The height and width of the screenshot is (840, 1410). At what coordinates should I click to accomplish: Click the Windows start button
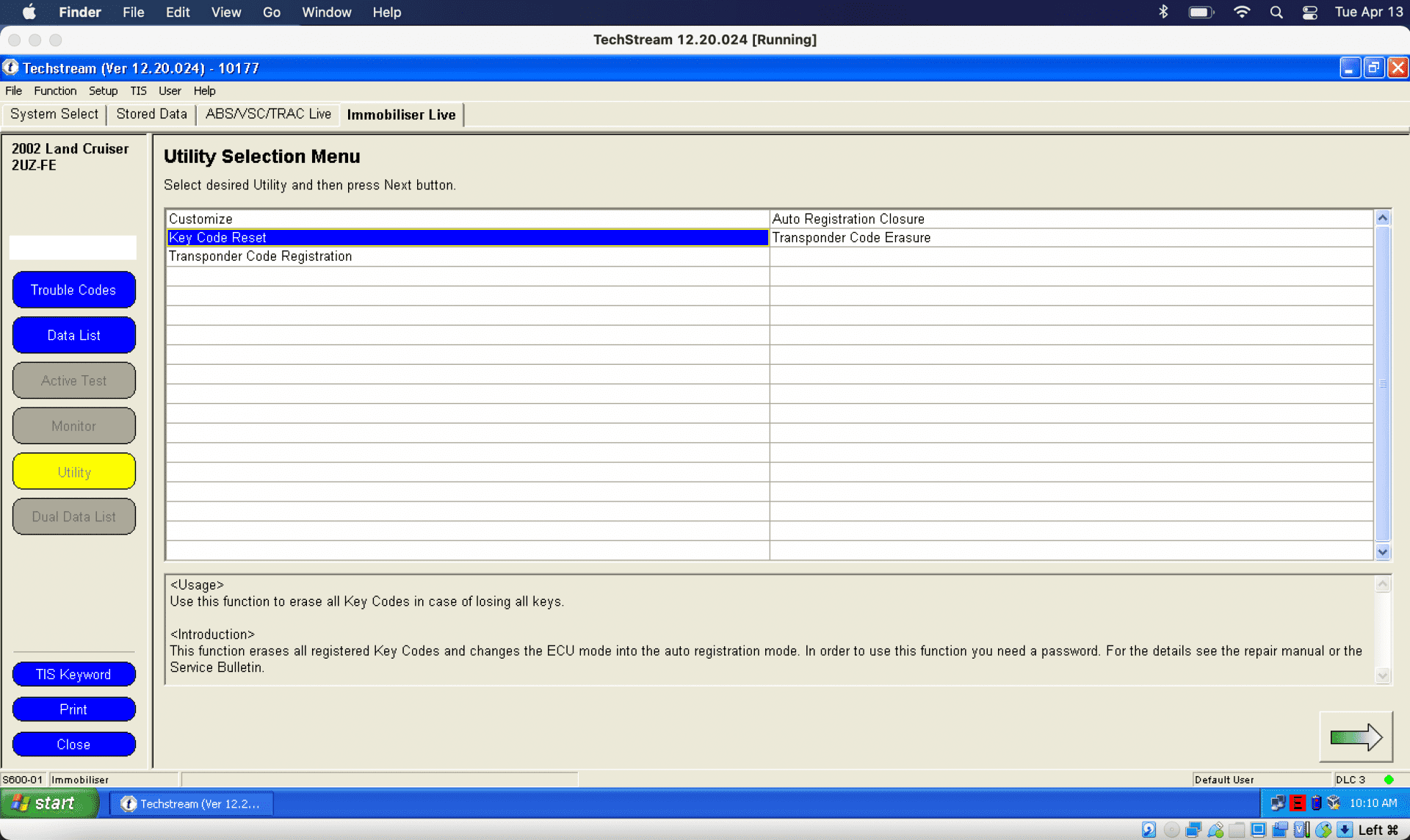tap(48, 803)
